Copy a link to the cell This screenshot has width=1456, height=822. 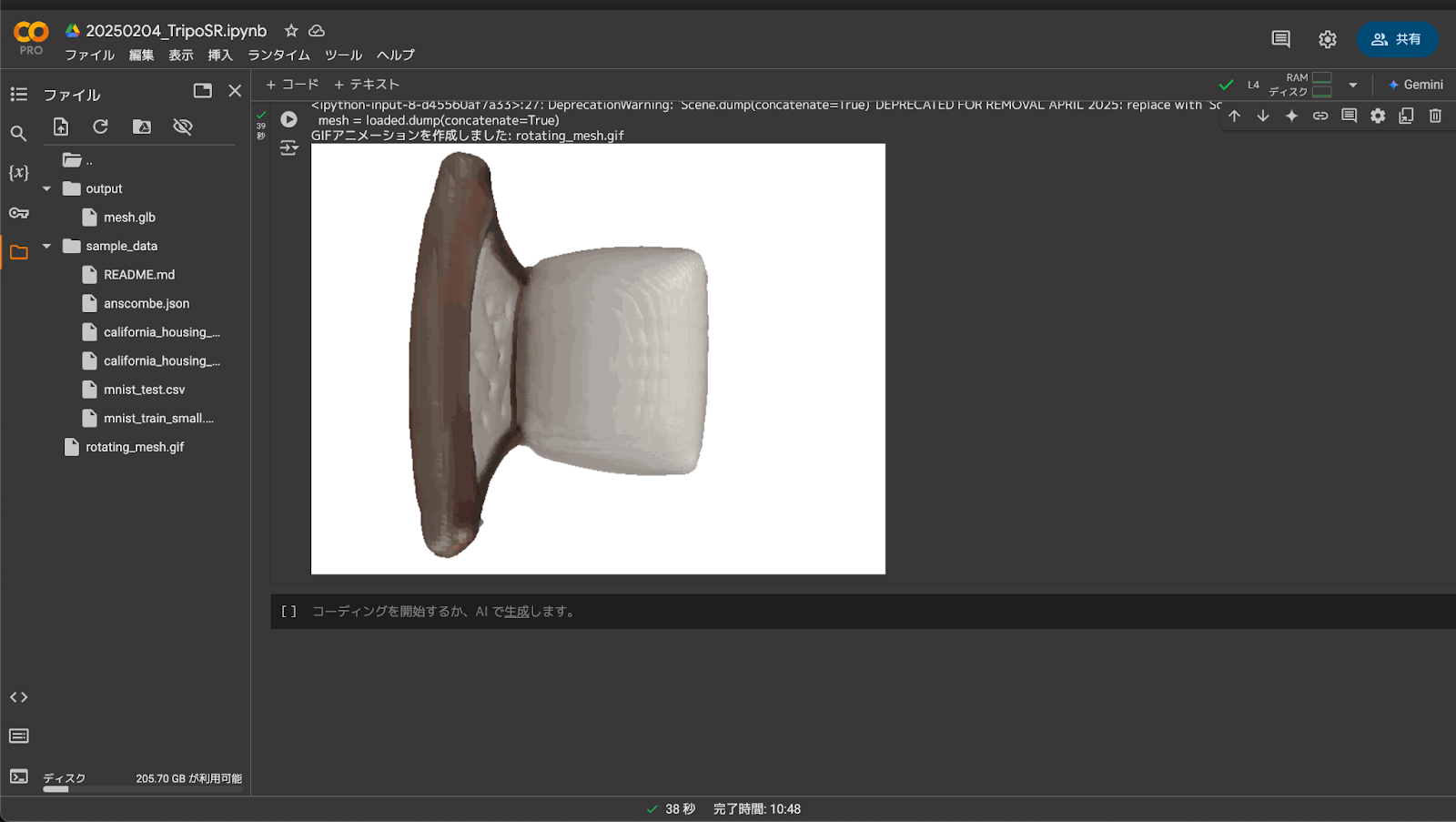pyautogui.click(x=1320, y=116)
